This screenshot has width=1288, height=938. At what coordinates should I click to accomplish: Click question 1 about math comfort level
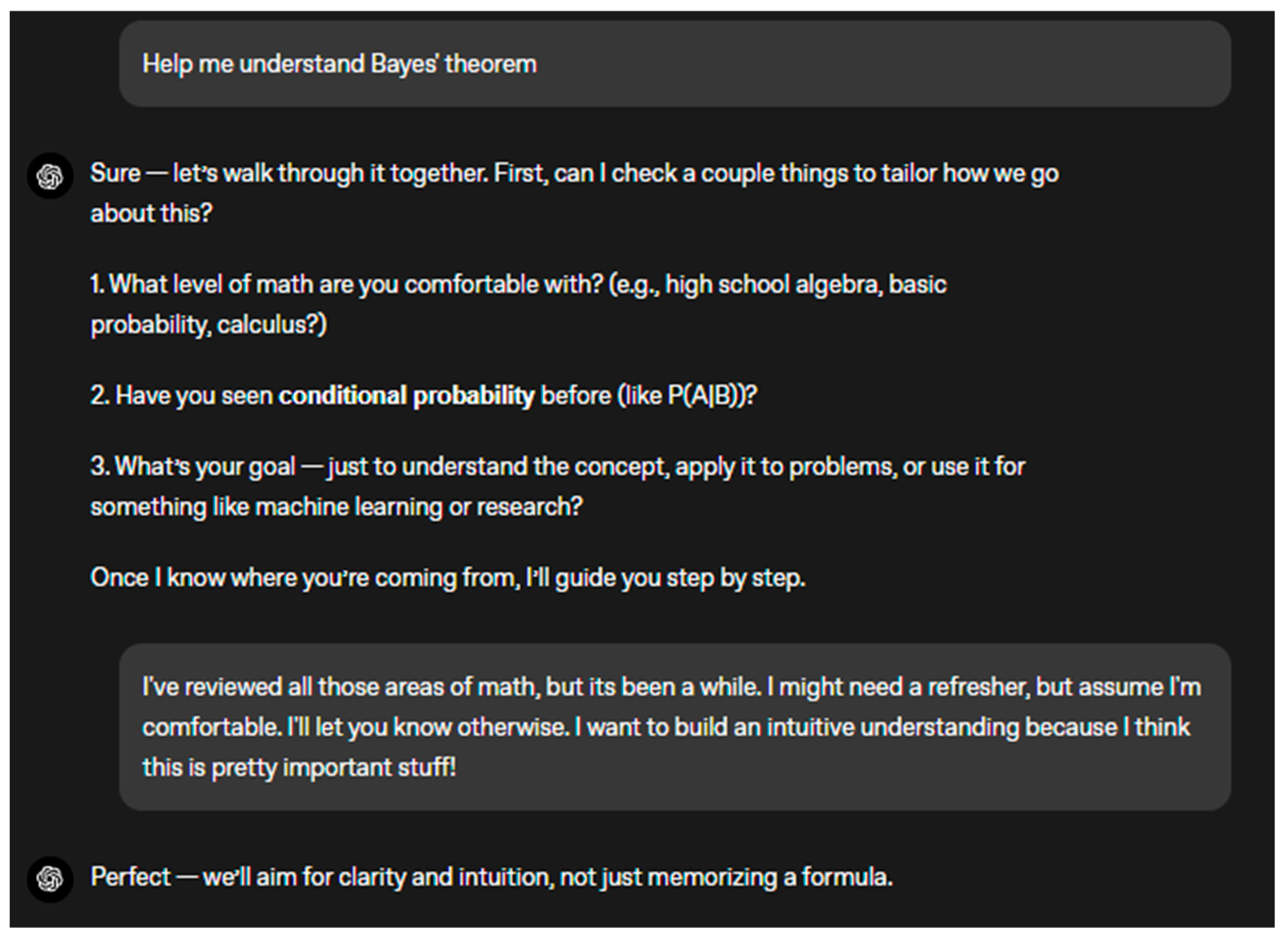(518, 285)
